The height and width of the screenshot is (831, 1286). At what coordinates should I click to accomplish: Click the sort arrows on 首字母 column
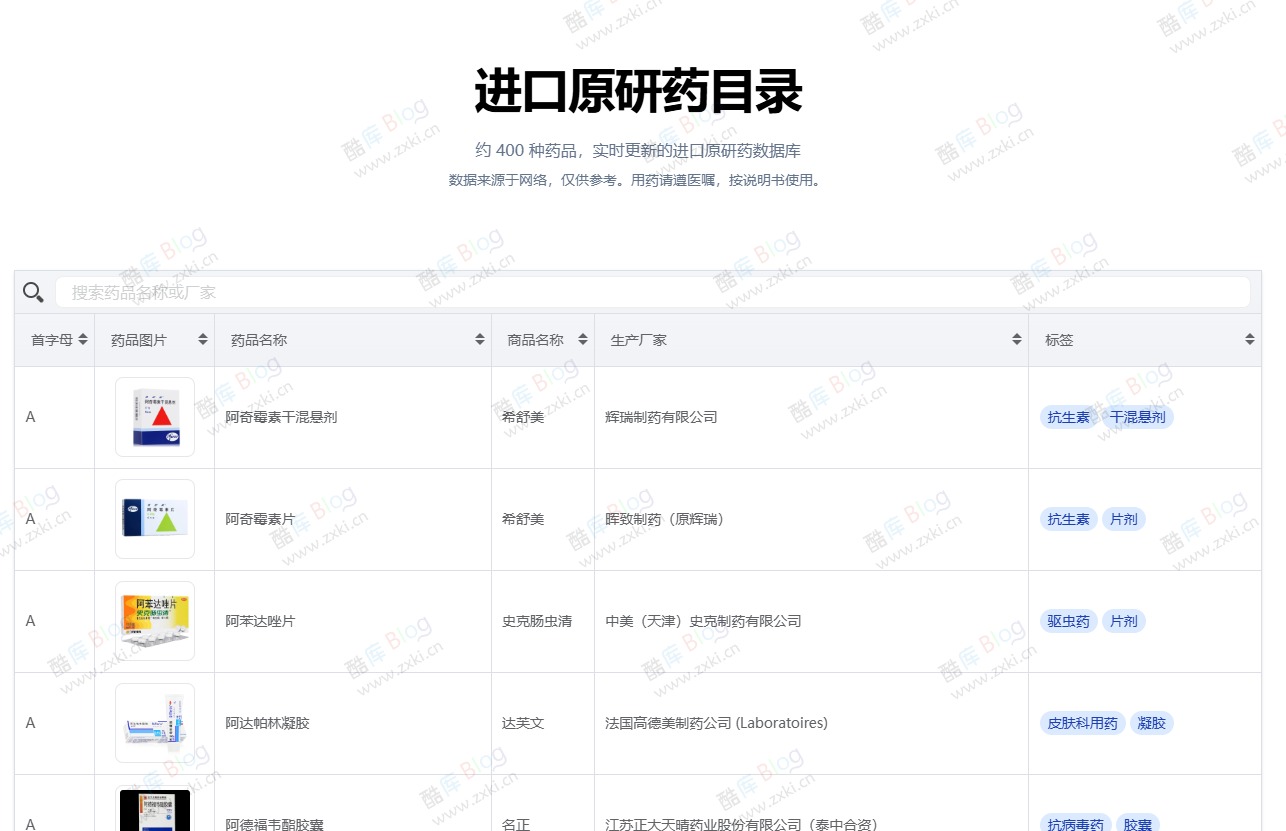point(84,339)
